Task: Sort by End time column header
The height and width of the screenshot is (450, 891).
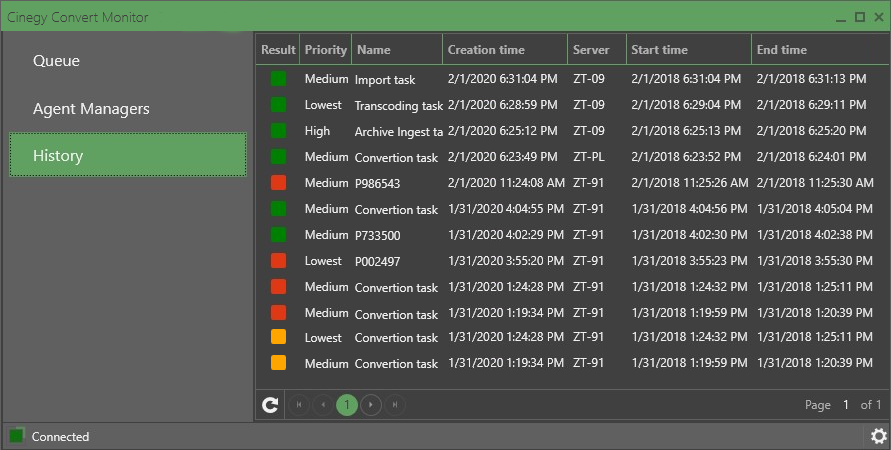Action: click(x=820, y=50)
